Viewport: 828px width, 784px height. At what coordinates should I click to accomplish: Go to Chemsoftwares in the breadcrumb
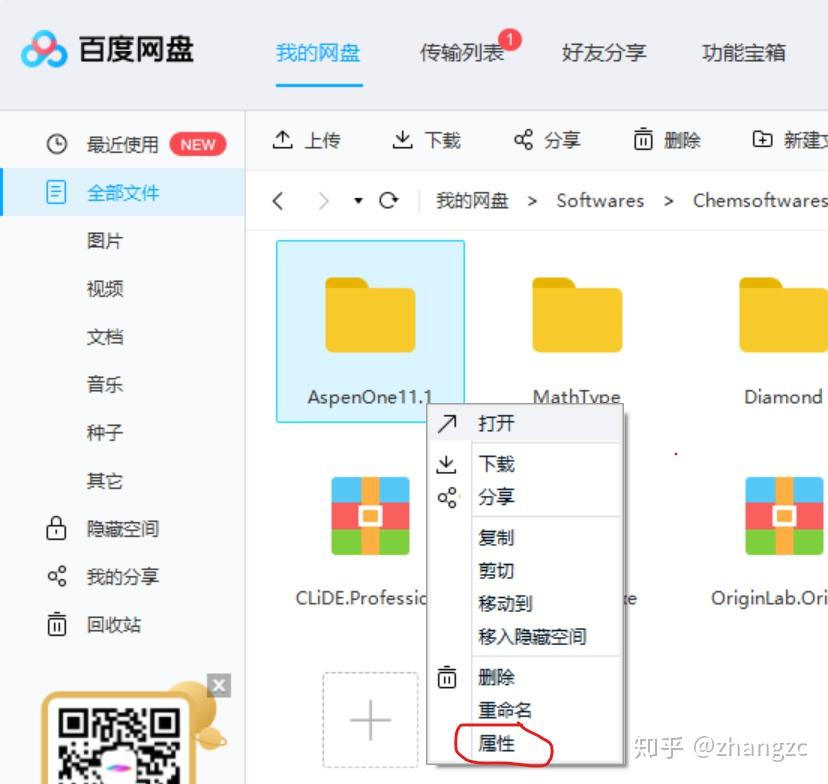tap(760, 201)
